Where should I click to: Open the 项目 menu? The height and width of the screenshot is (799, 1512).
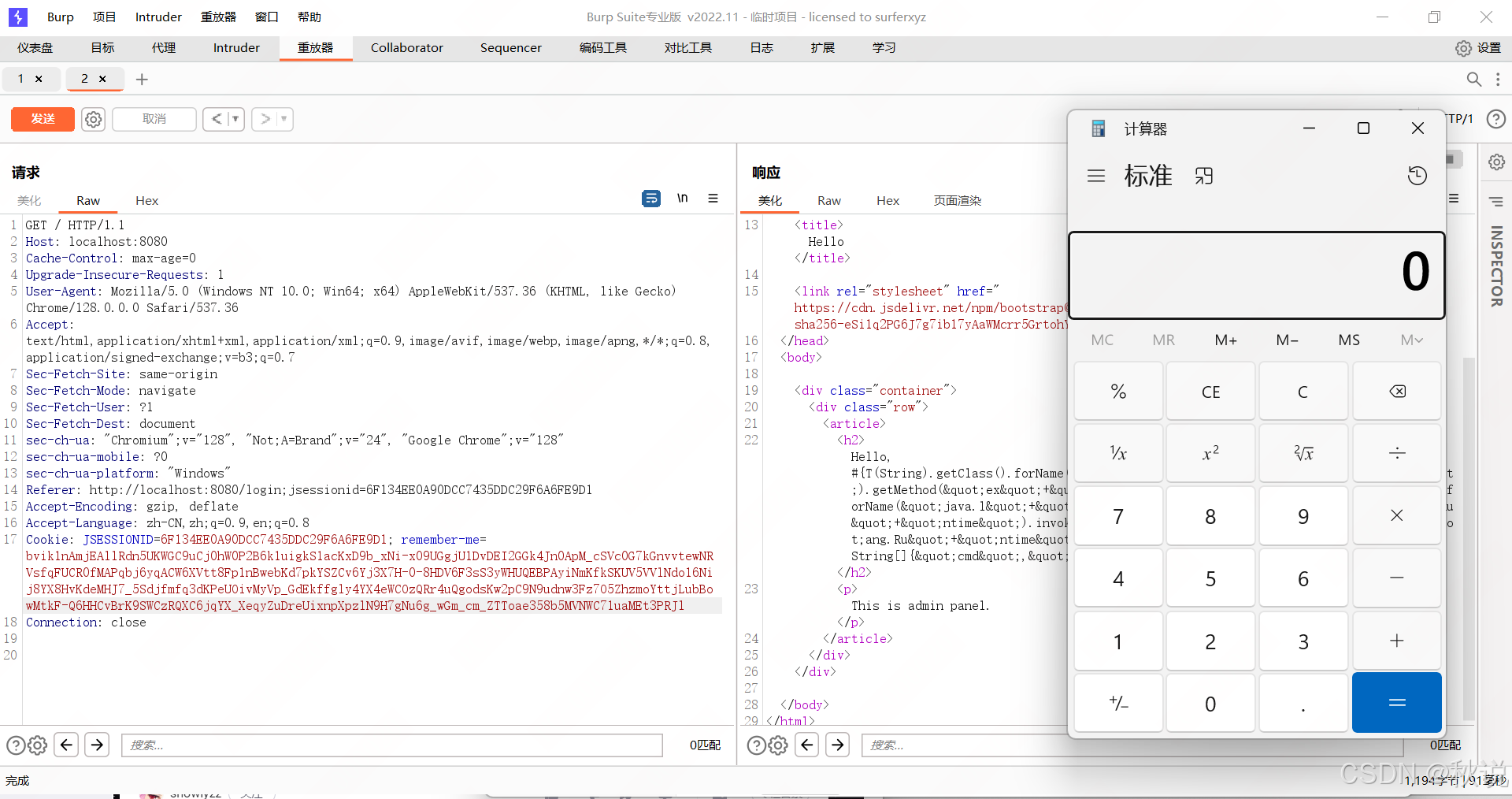[x=104, y=17]
